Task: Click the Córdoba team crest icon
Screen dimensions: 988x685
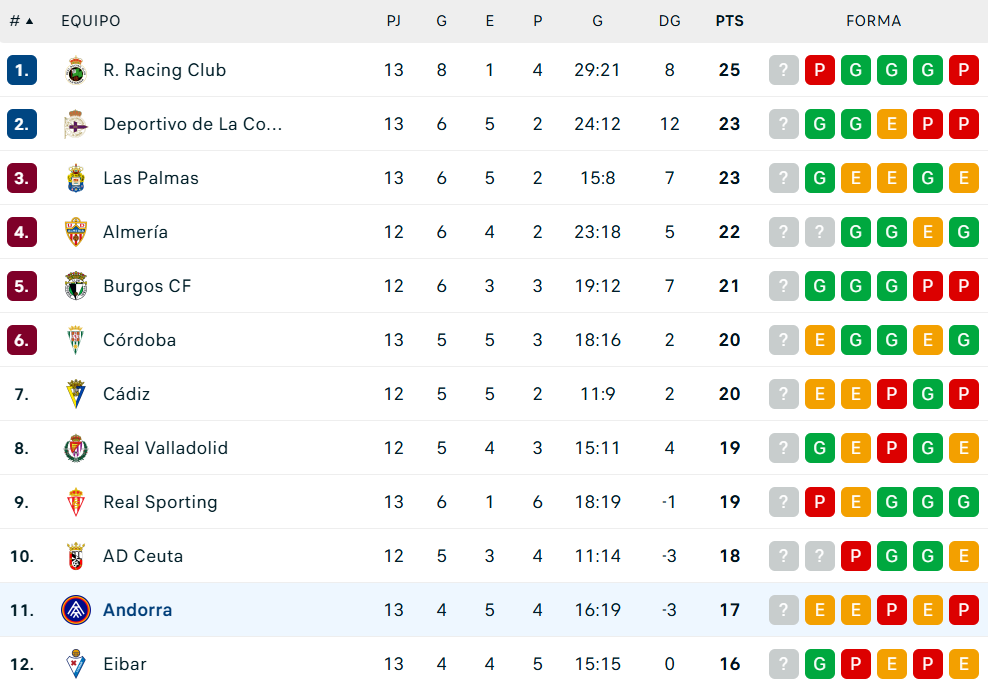Action: coord(76,340)
